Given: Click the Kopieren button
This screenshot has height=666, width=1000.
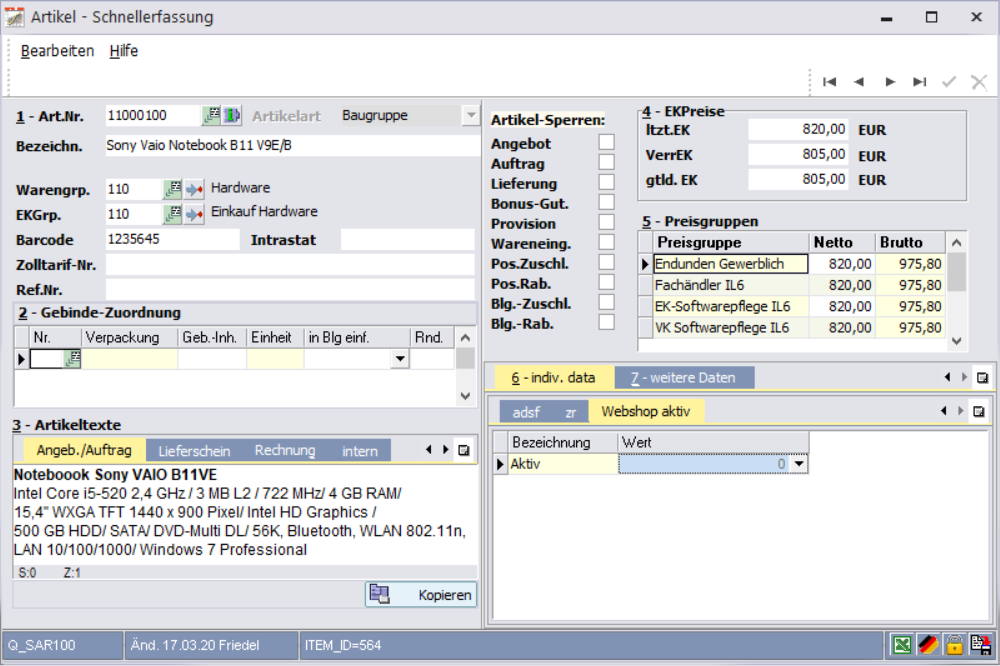Looking at the screenshot, I should [421, 595].
